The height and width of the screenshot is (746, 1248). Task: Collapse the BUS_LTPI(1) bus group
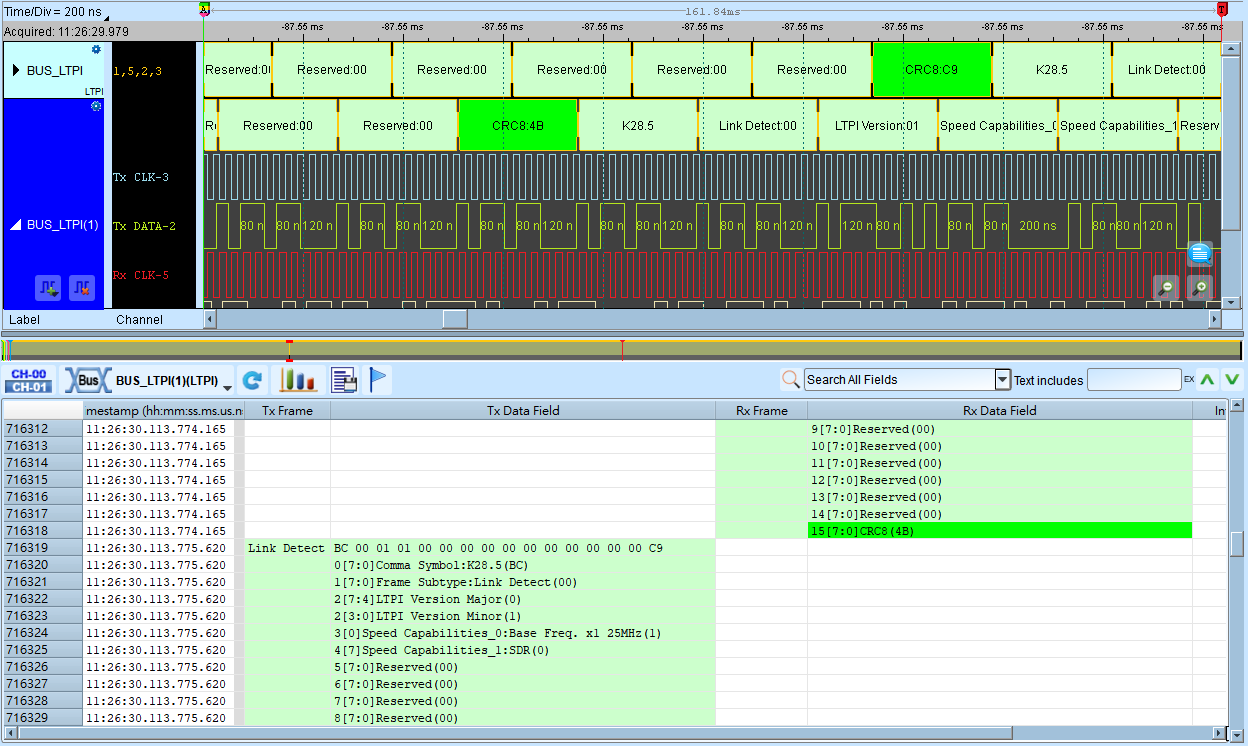16,225
